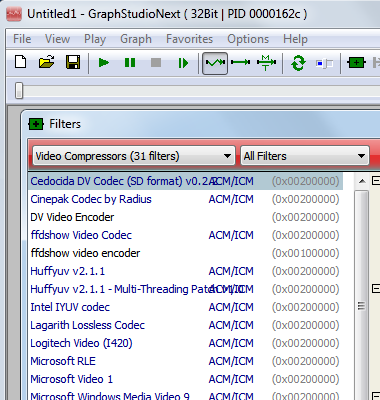380x400 pixels.
Task: Click the New graph document icon
Action: click(21, 62)
